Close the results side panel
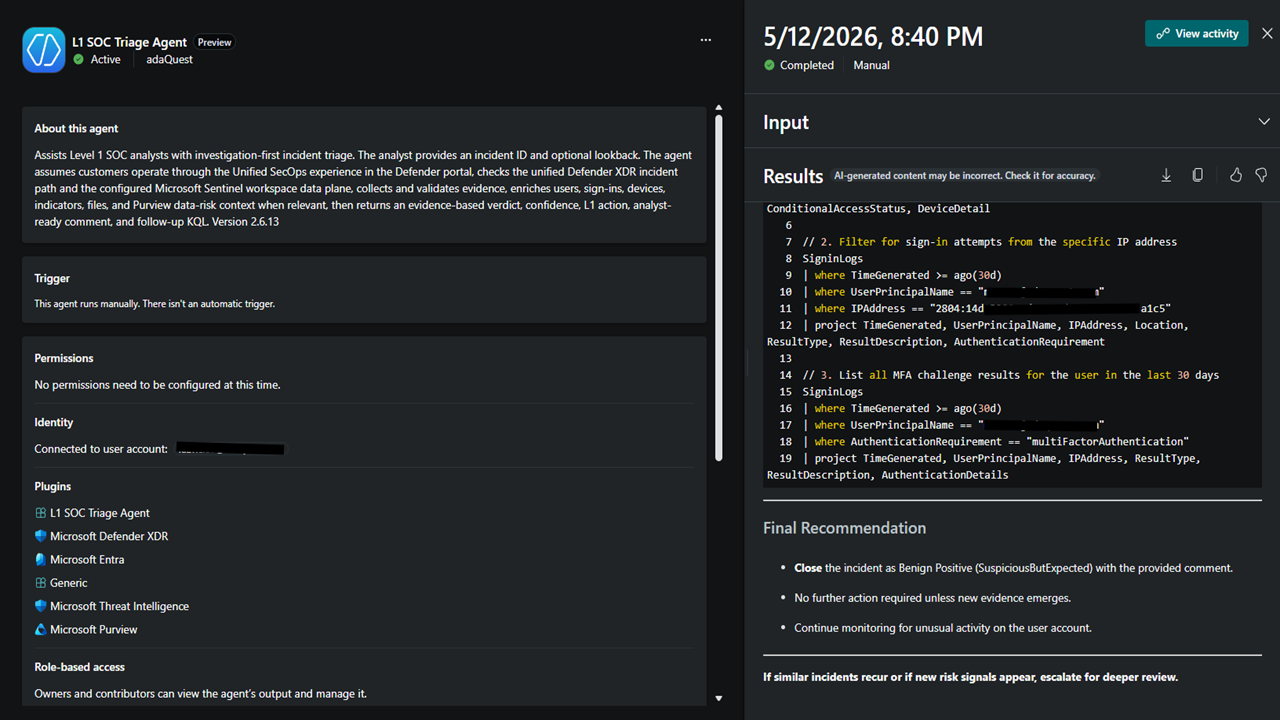The image size is (1280, 720). (1267, 33)
